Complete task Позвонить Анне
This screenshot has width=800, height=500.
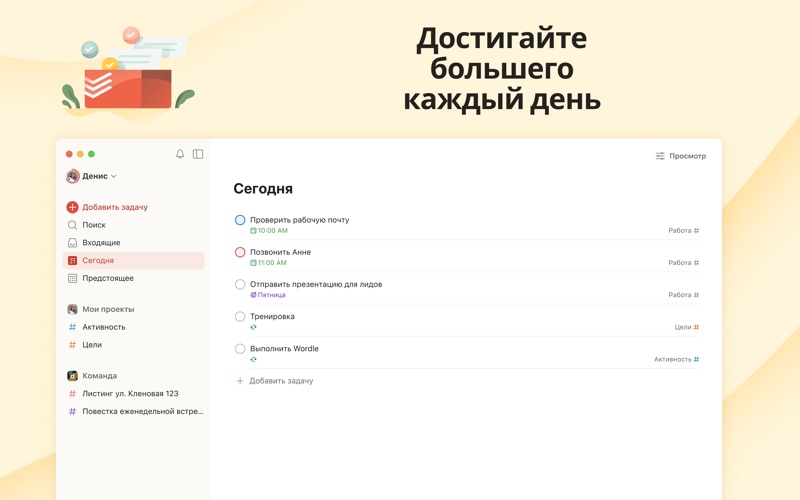[x=240, y=252]
